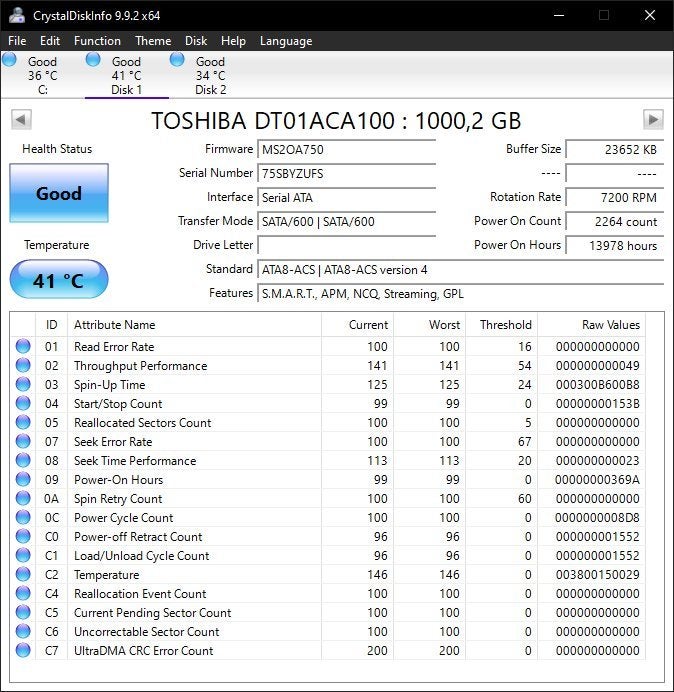The height and width of the screenshot is (692, 674).
Task: Click status orb for Load/Unload Cycle Count
Action: tap(23, 555)
